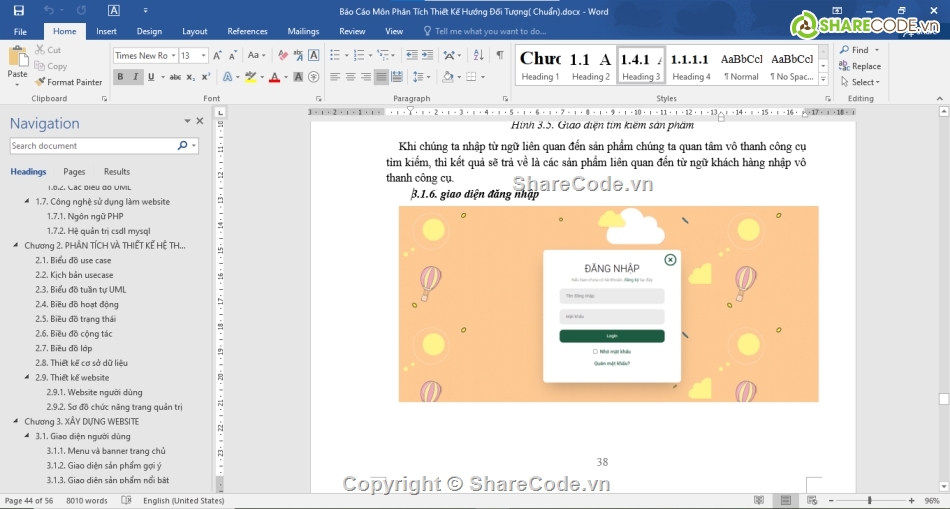Screen dimensions: 950x509
Task: Click the Sort A-Z icon
Action: [478, 56]
